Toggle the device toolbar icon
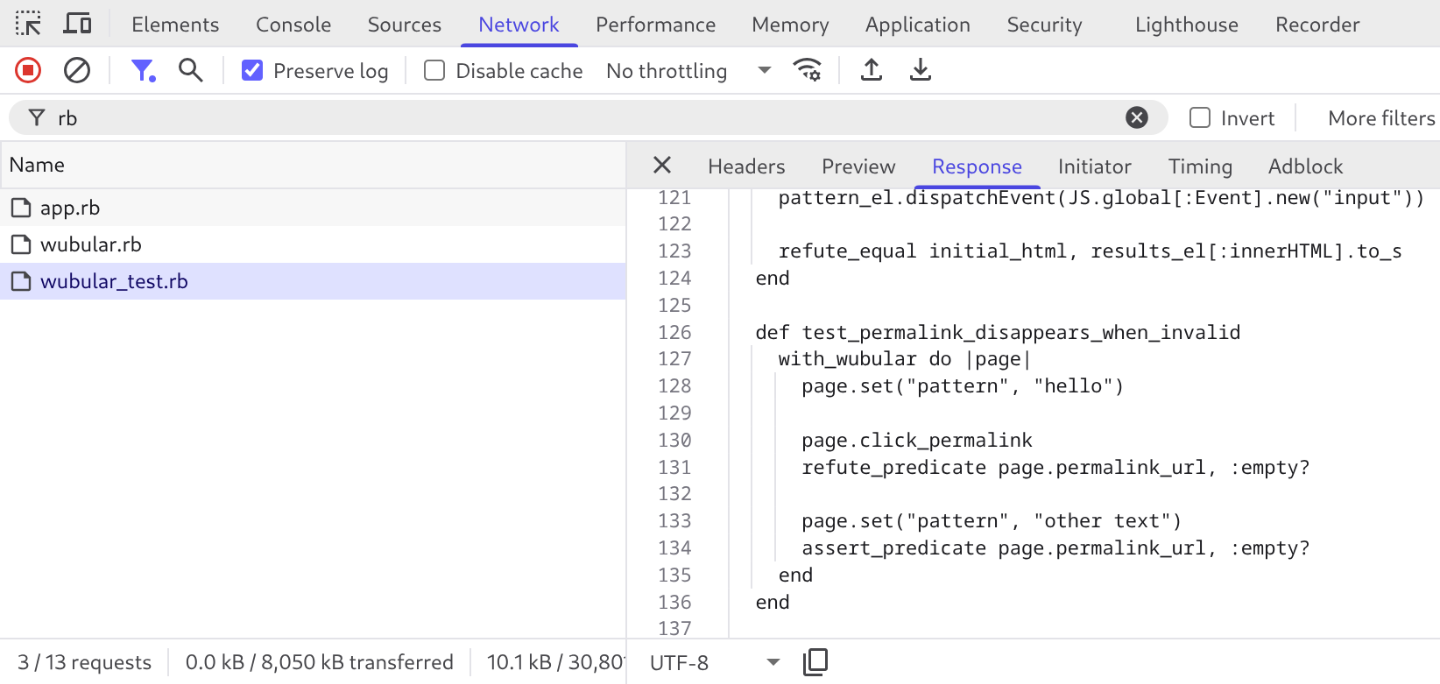1440x684 pixels. [x=77, y=23]
